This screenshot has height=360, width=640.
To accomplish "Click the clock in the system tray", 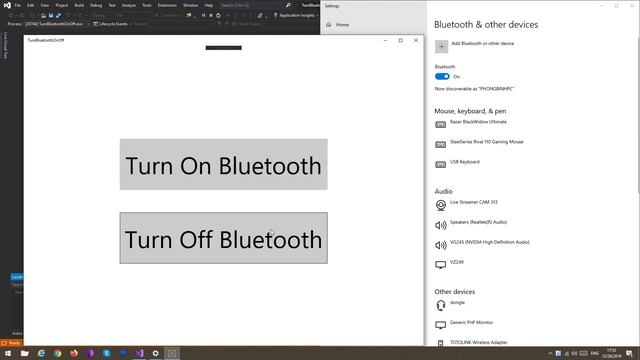I will tap(611, 353).
